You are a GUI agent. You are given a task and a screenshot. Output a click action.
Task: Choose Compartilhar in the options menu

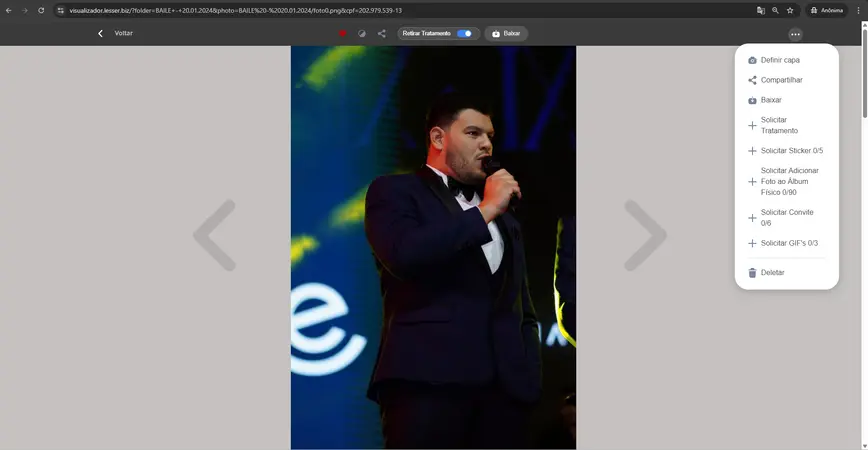pos(781,80)
